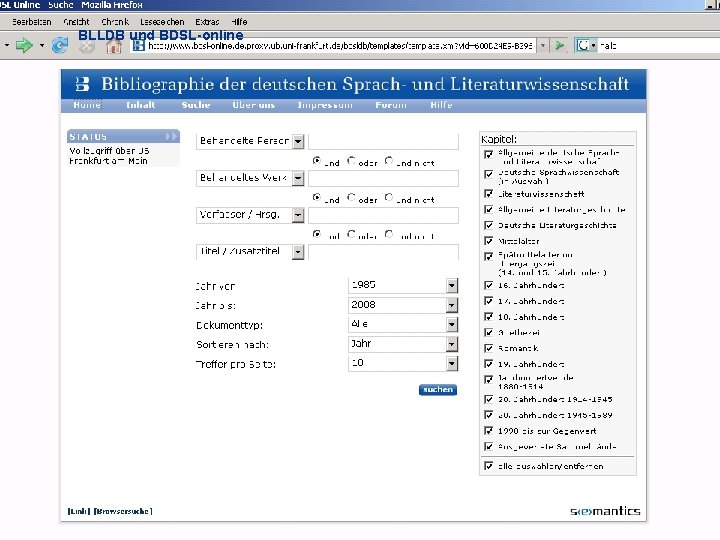This screenshot has height=540, width=720.
Task: Click the site favicon in address bar
Action: click(x=139, y=45)
